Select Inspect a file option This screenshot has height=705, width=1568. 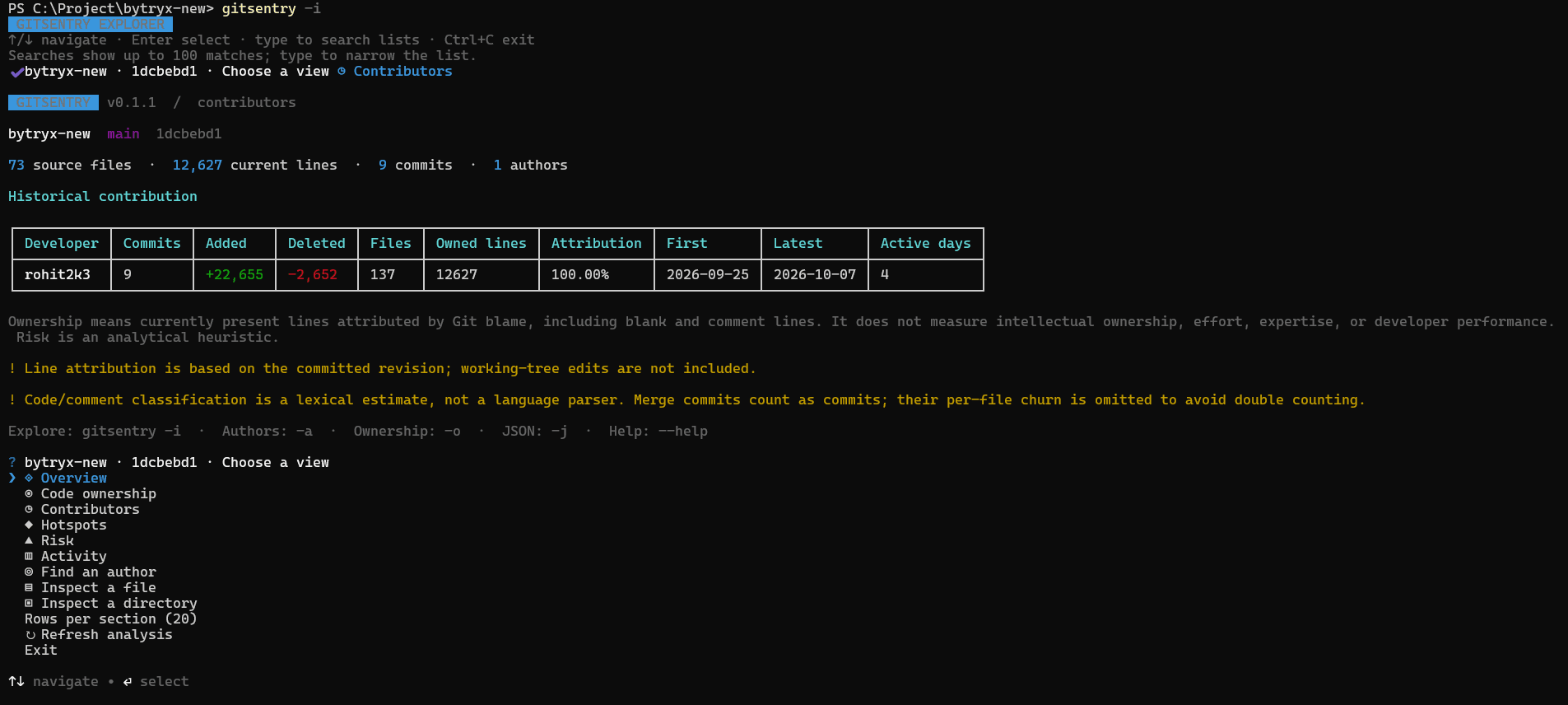(x=99, y=588)
